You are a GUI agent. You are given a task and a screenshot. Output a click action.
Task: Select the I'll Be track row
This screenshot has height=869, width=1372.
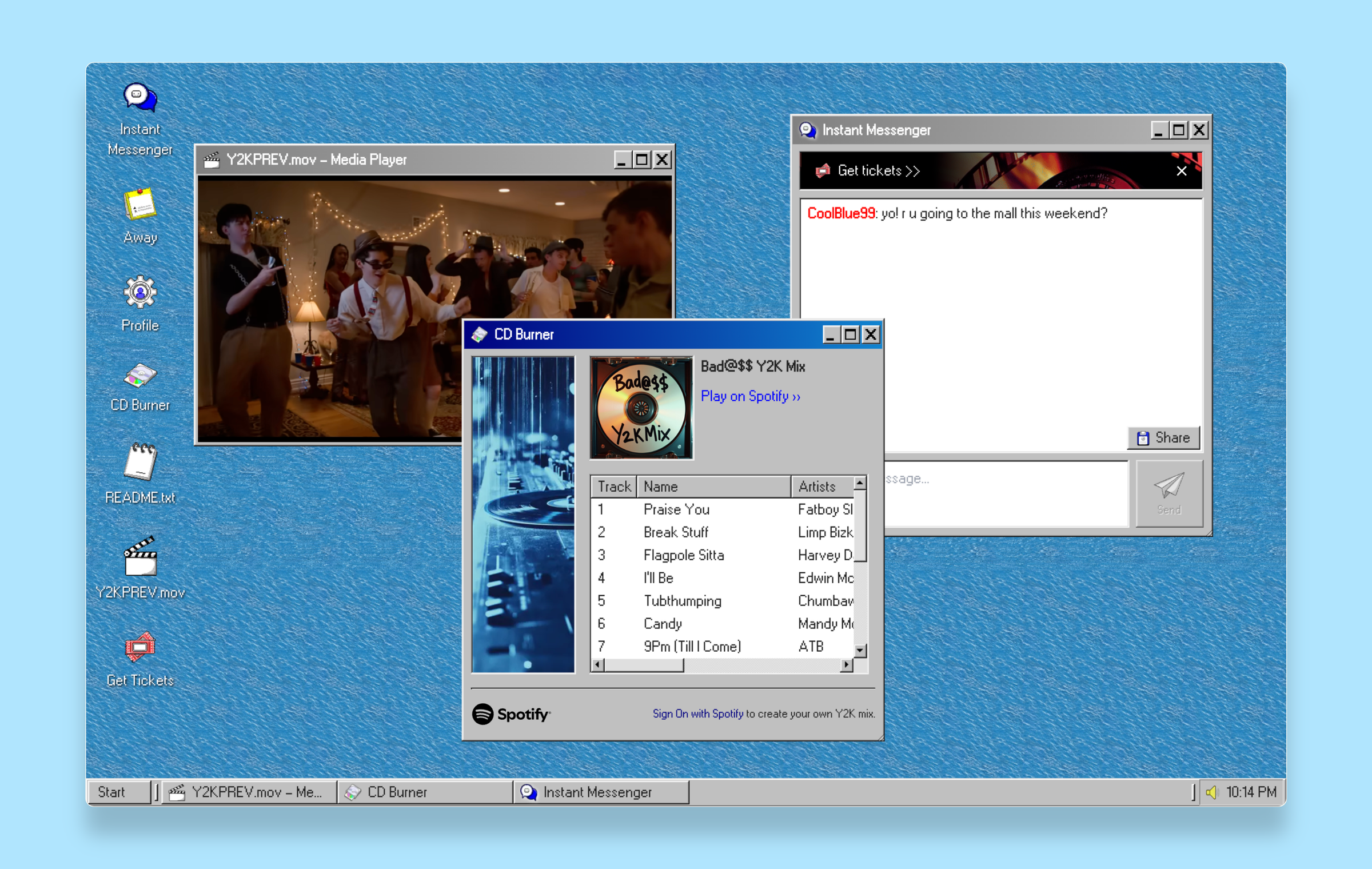coord(723,578)
